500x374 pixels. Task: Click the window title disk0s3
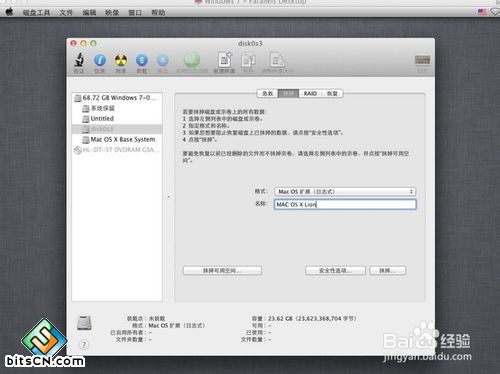click(250, 43)
